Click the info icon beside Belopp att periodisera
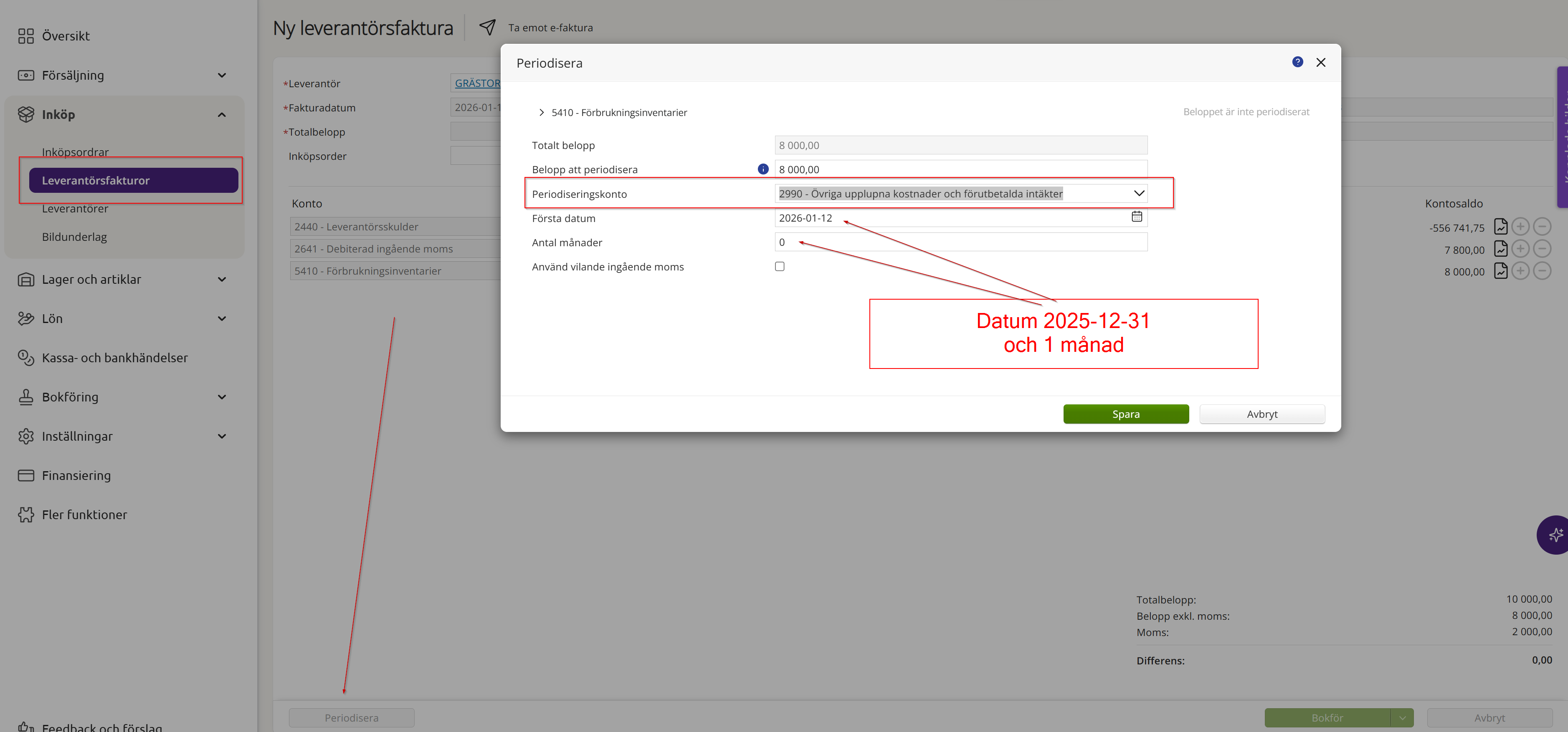1568x732 pixels. [762, 169]
